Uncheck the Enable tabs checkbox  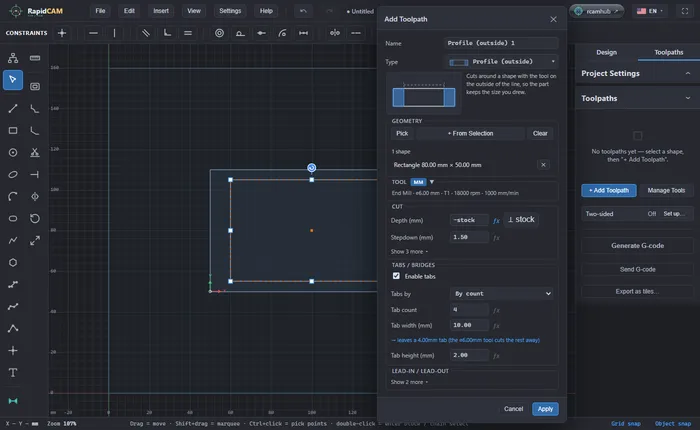pyautogui.click(x=396, y=276)
